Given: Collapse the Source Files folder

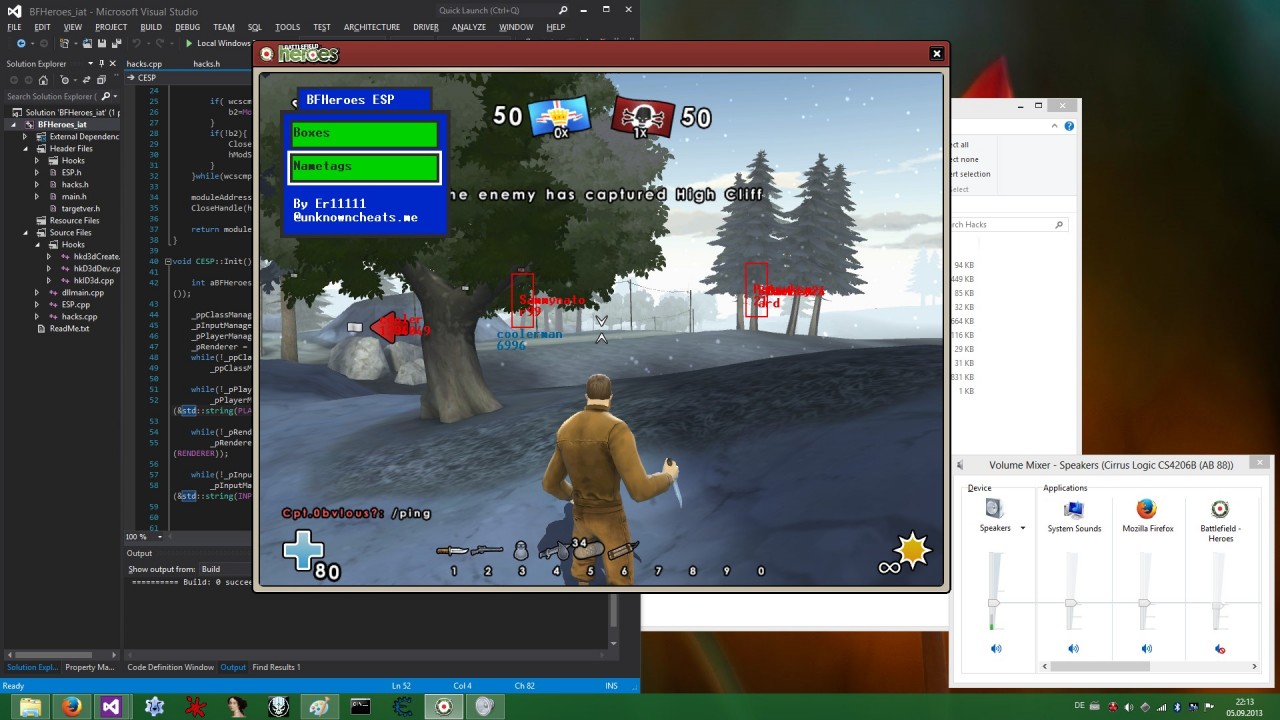Looking at the screenshot, I should point(27,233).
